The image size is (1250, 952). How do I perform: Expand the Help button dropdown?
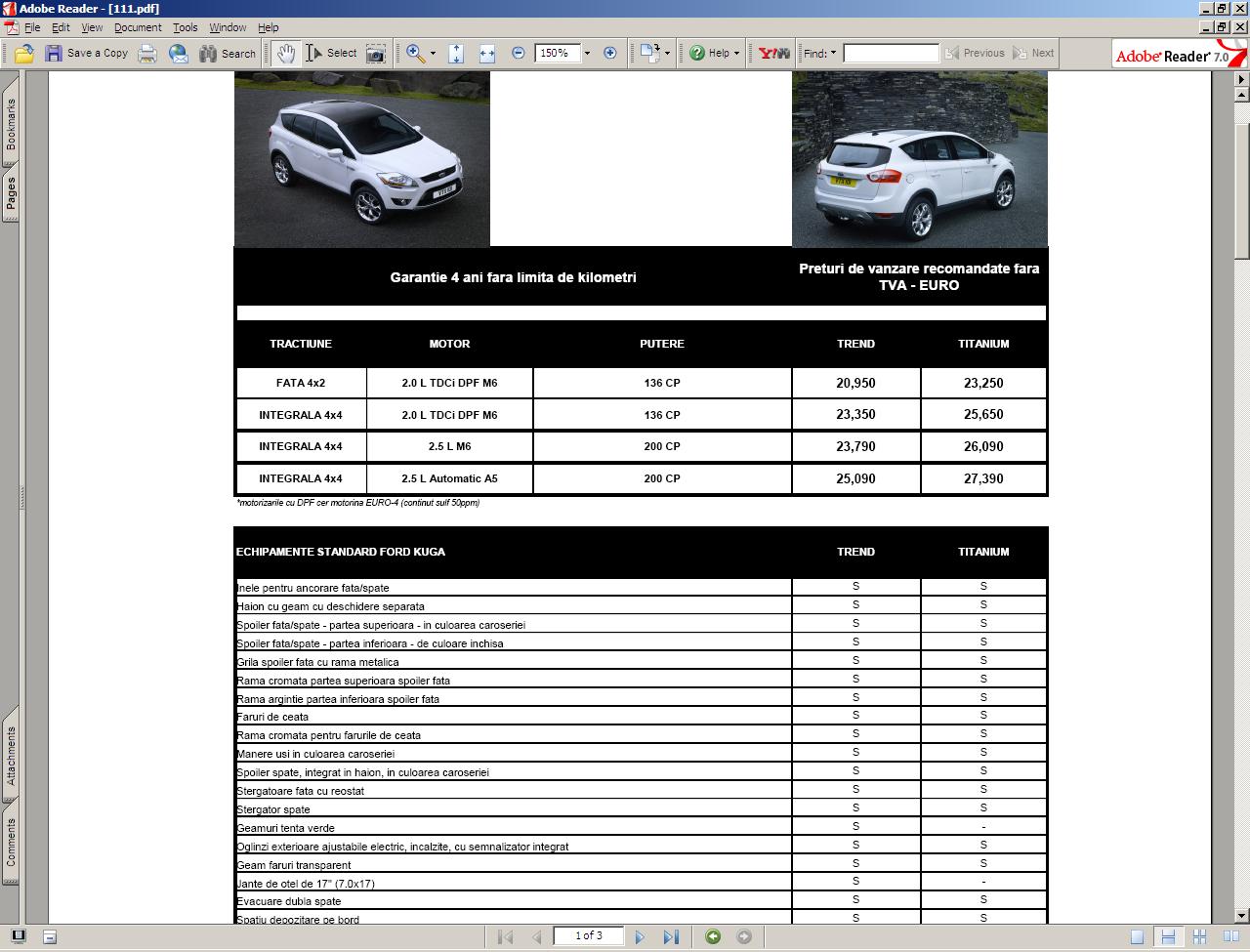click(x=736, y=54)
